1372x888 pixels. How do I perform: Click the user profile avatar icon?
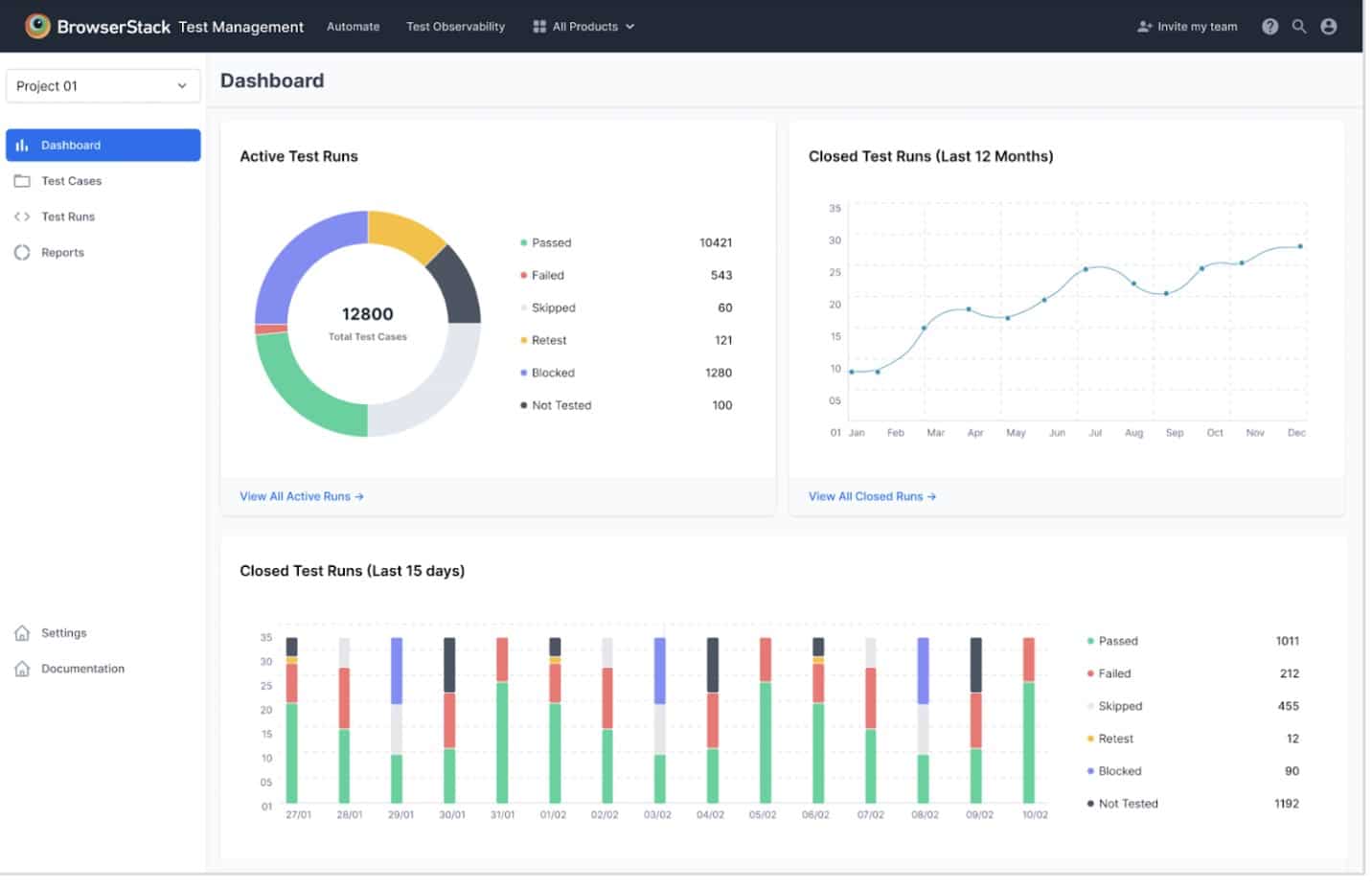point(1328,26)
